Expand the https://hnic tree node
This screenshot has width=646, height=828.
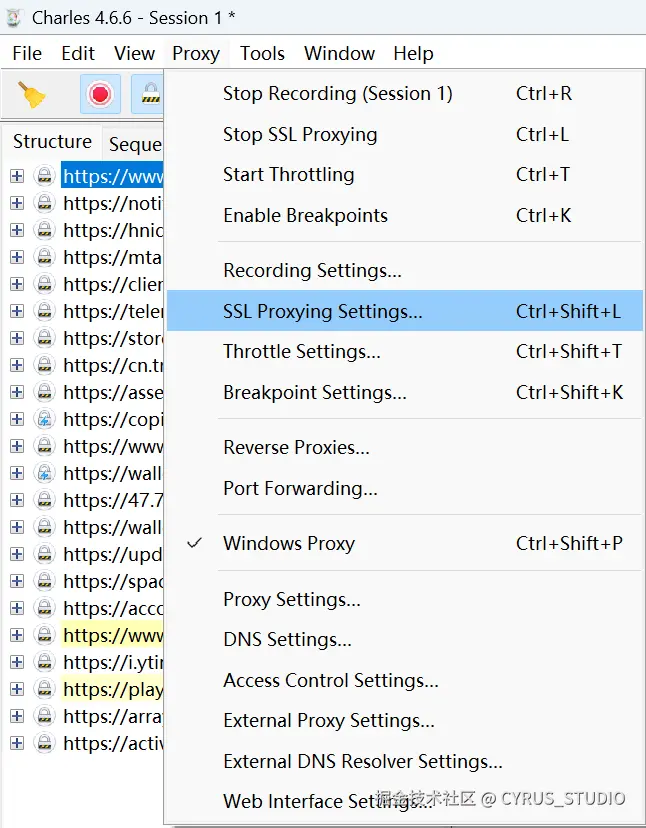pos(16,230)
